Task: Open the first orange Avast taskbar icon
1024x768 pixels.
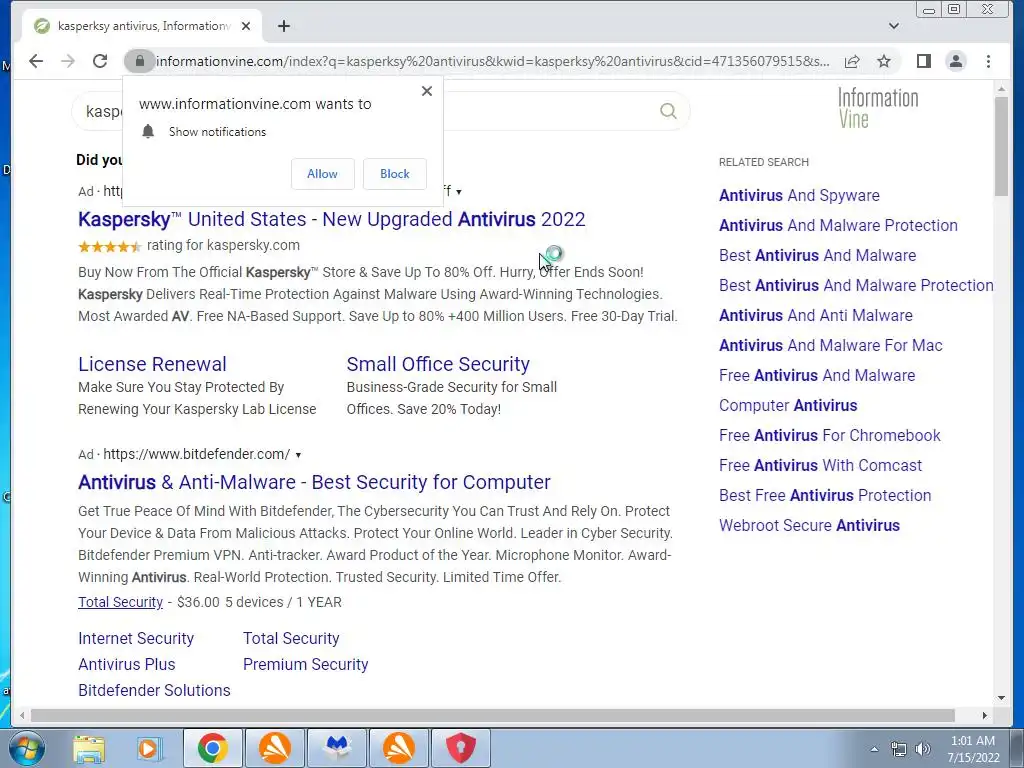Action: tap(275, 748)
